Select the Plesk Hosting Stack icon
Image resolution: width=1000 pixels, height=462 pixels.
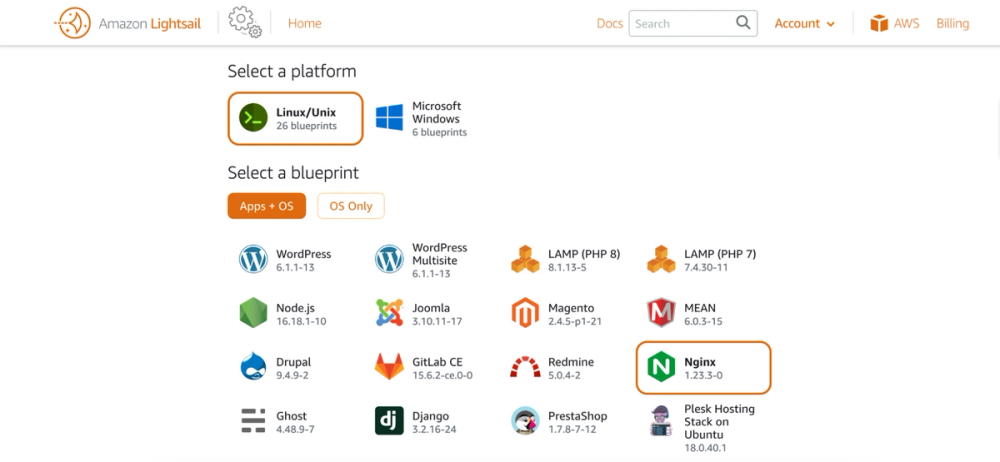pyautogui.click(x=661, y=421)
